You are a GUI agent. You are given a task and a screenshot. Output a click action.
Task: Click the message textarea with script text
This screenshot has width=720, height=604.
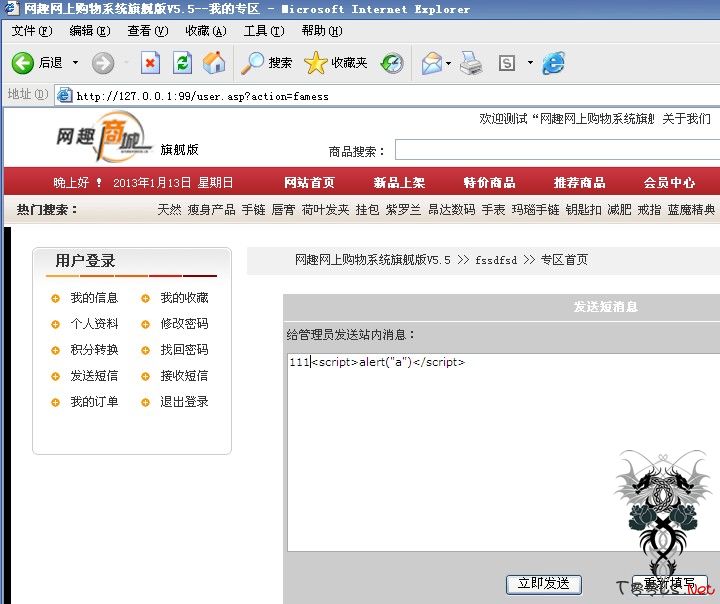click(504, 452)
